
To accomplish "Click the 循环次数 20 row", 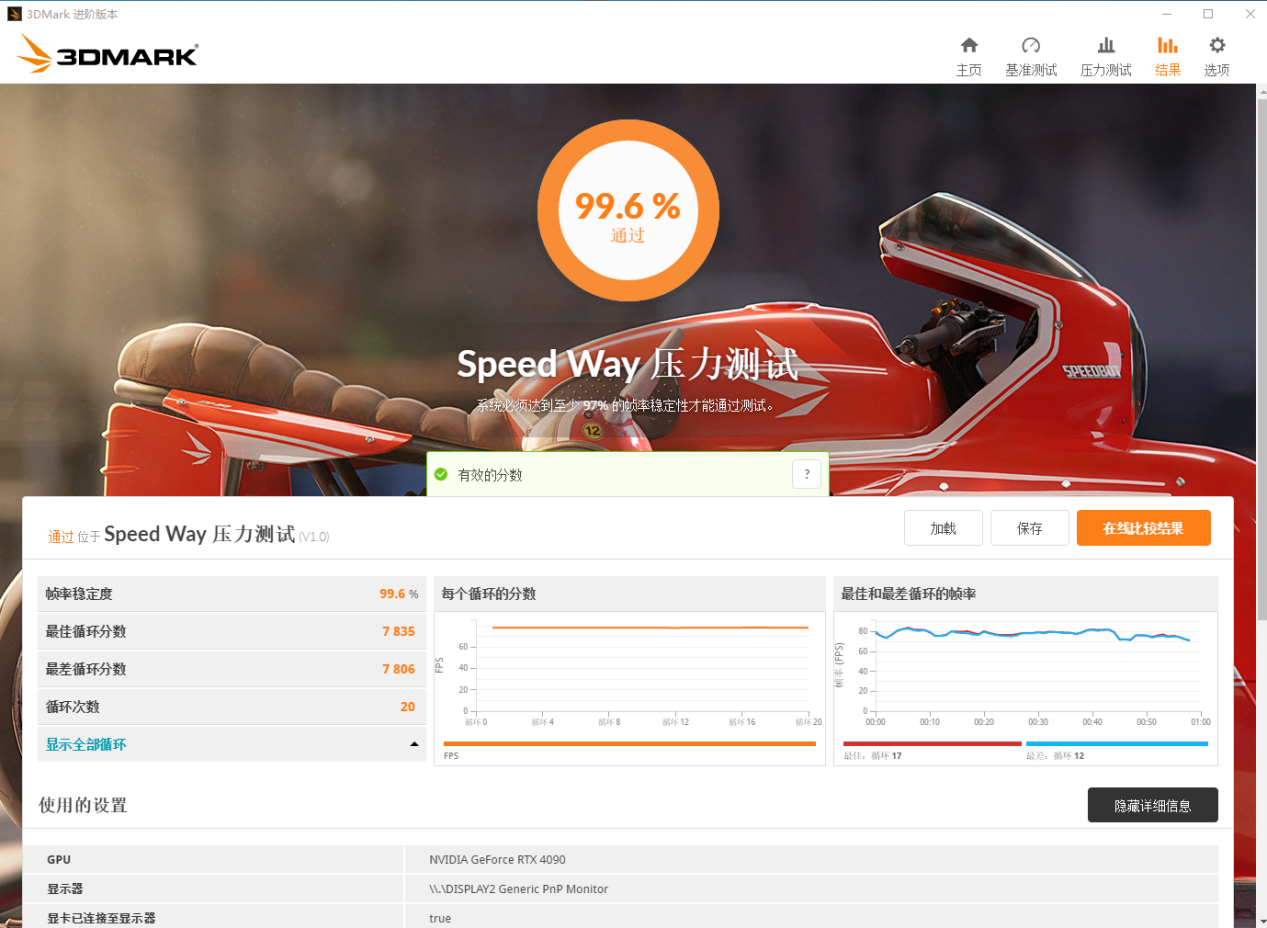I will point(232,707).
